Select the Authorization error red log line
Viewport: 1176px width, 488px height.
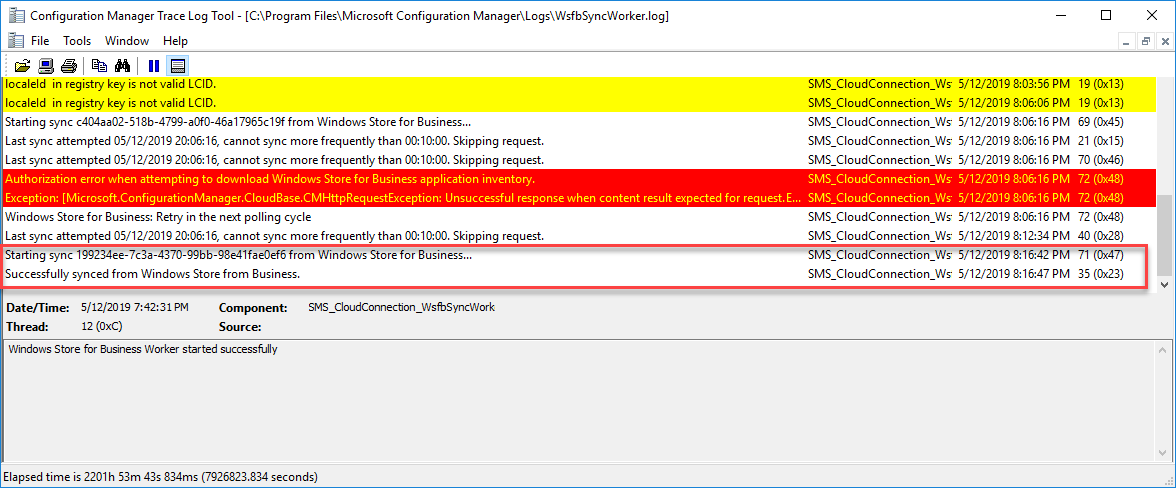point(578,178)
